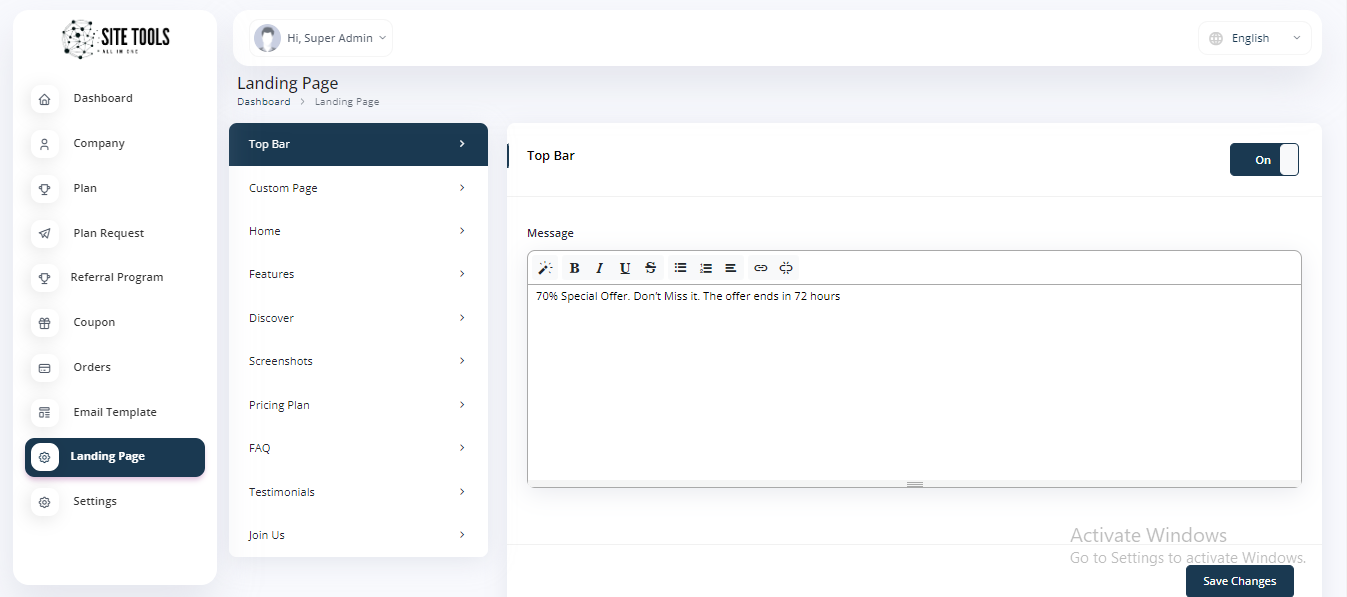Image resolution: width=1347 pixels, height=597 pixels.
Task: Insert an unordered bullet list
Action: (680, 268)
